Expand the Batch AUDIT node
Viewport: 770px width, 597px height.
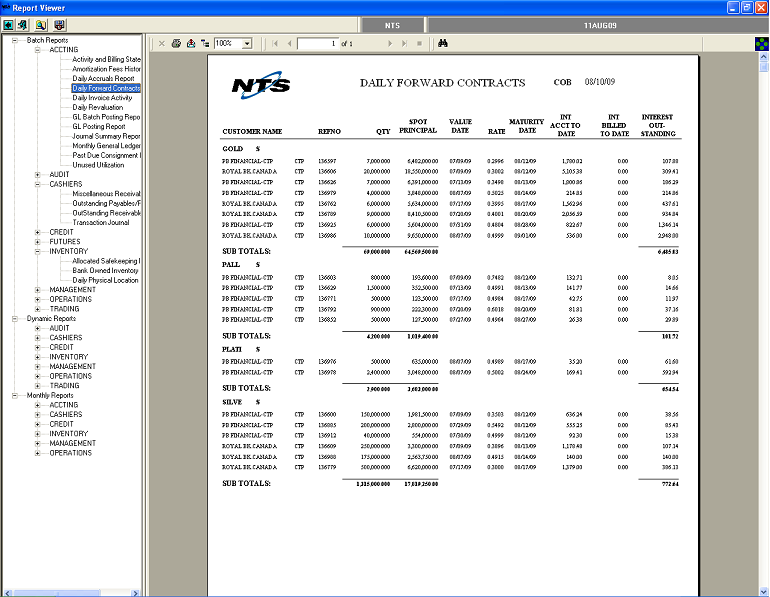[x=37, y=174]
